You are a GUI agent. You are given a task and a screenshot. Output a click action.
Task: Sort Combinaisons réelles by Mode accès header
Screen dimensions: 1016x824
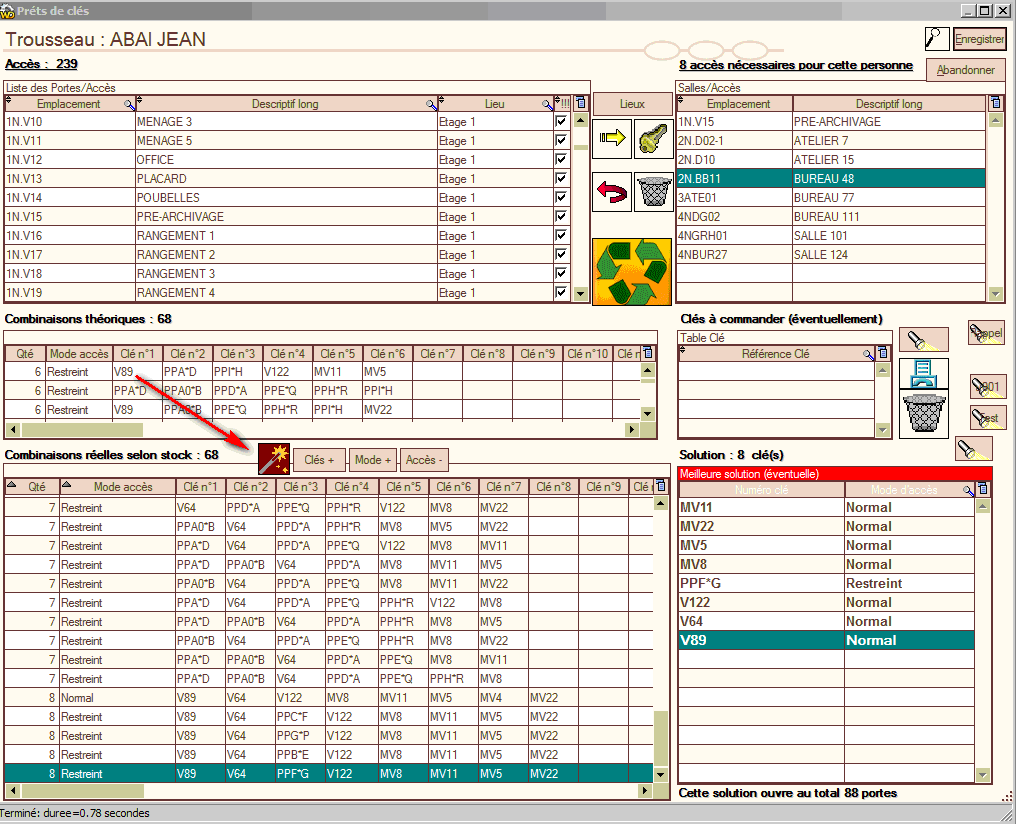[118, 486]
